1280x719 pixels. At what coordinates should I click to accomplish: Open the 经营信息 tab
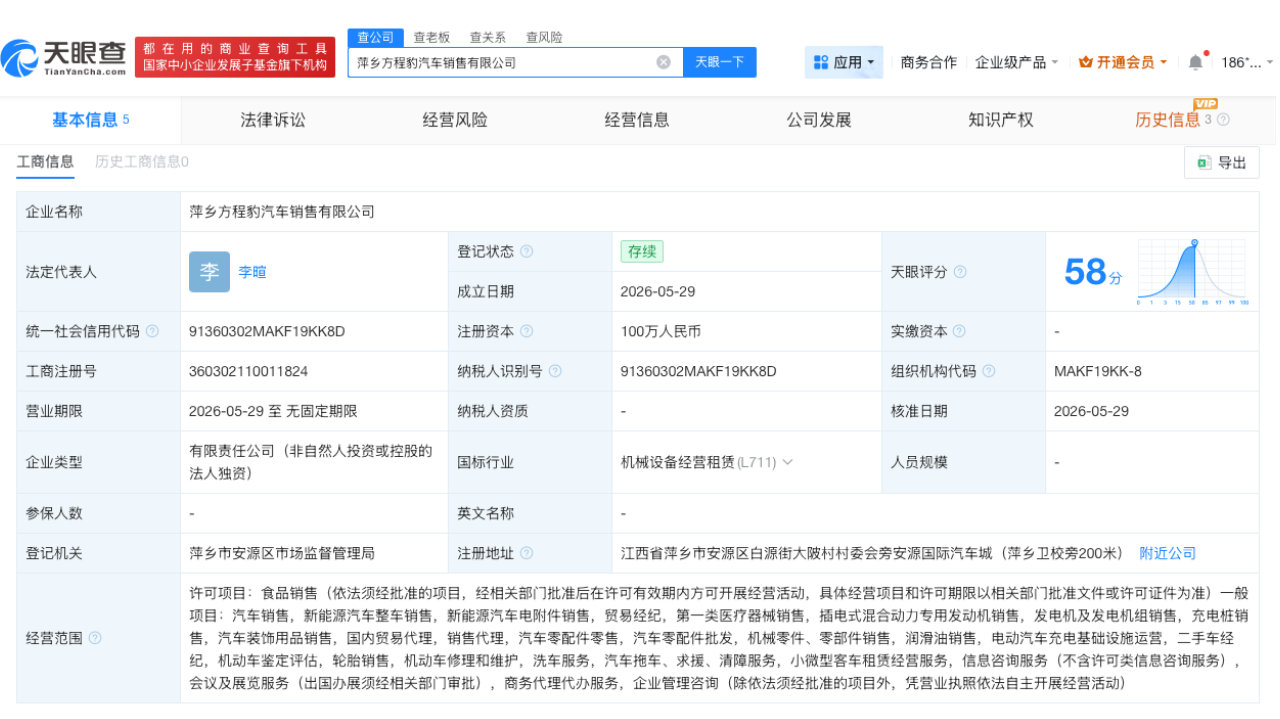637,120
